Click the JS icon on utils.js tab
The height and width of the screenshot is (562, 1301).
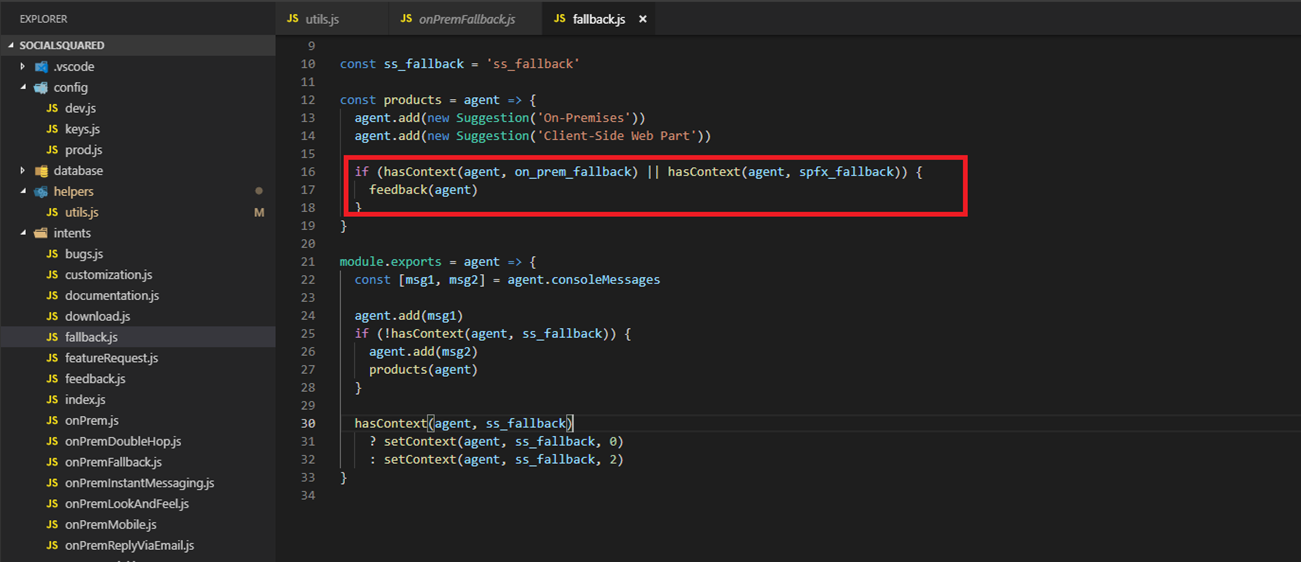coord(292,19)
